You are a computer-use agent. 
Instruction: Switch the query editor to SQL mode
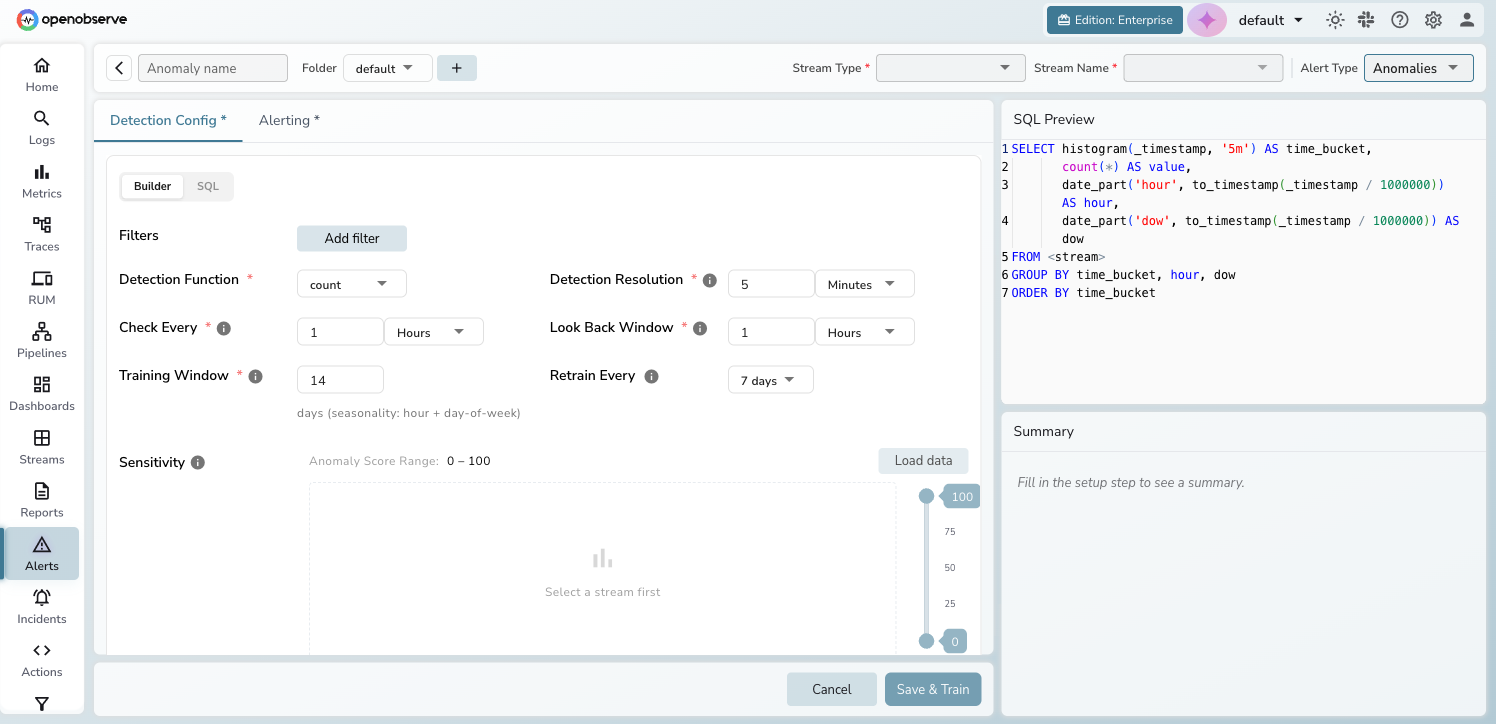point(207,186)
